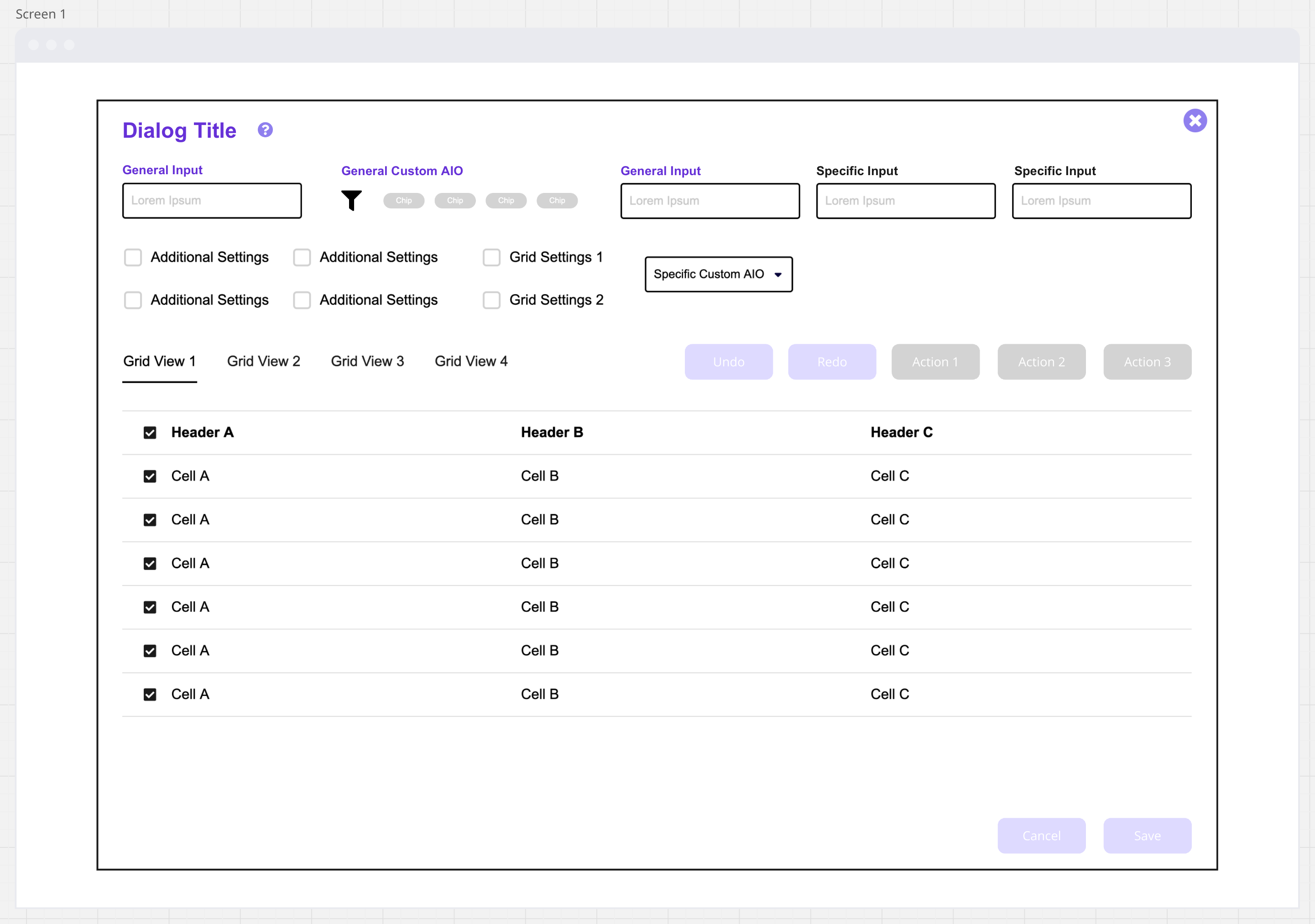Click the last Chip in the filter row
Screen dimensions: 1315x924
[x=557, y=200]
